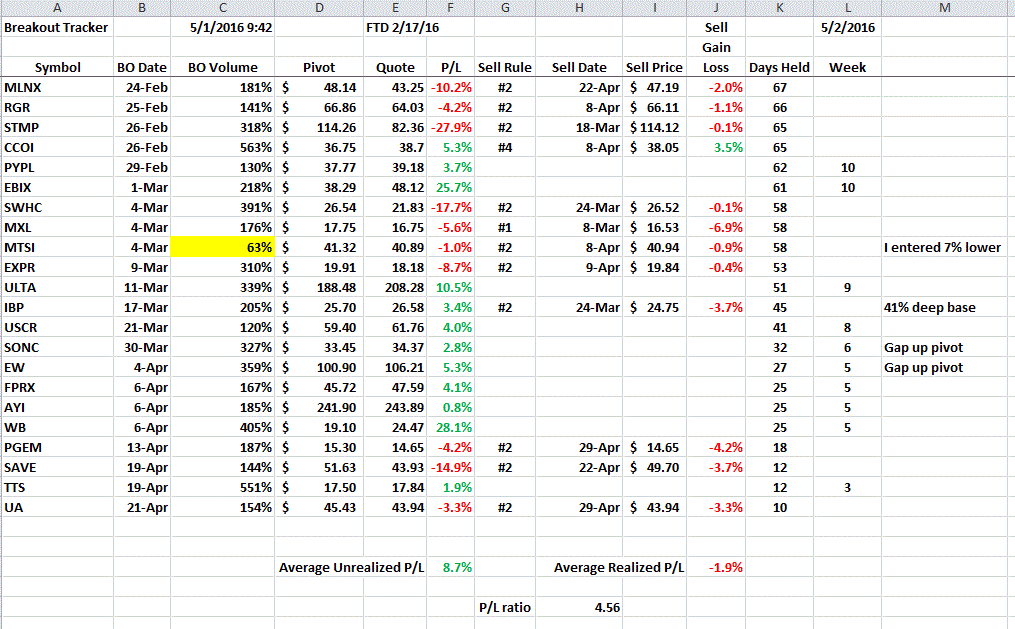Select the SWHC symbol cell
This screenshot has height=629, width=1015.
point(57,208)
